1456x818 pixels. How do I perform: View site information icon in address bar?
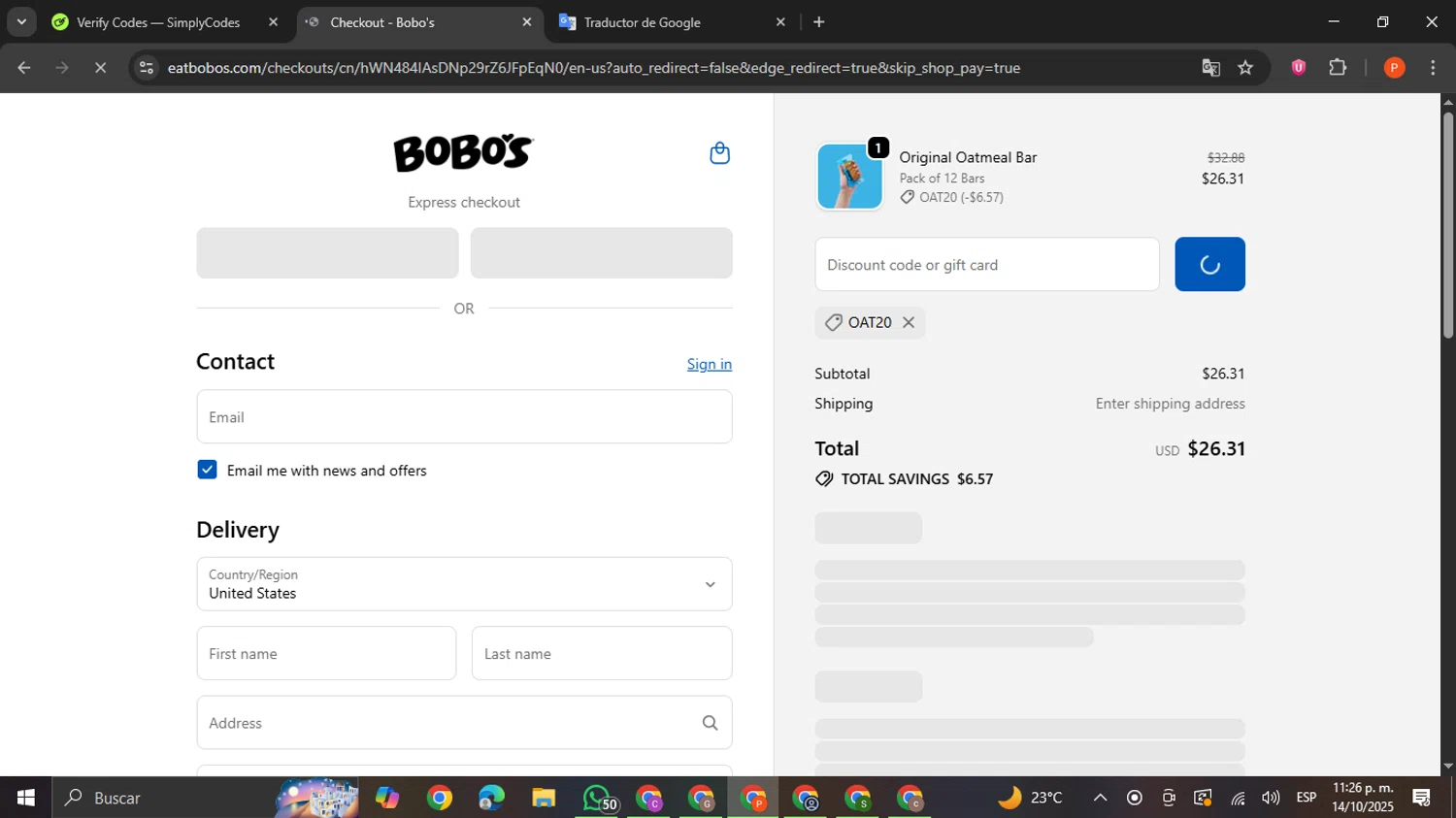(x=147, y=68)
